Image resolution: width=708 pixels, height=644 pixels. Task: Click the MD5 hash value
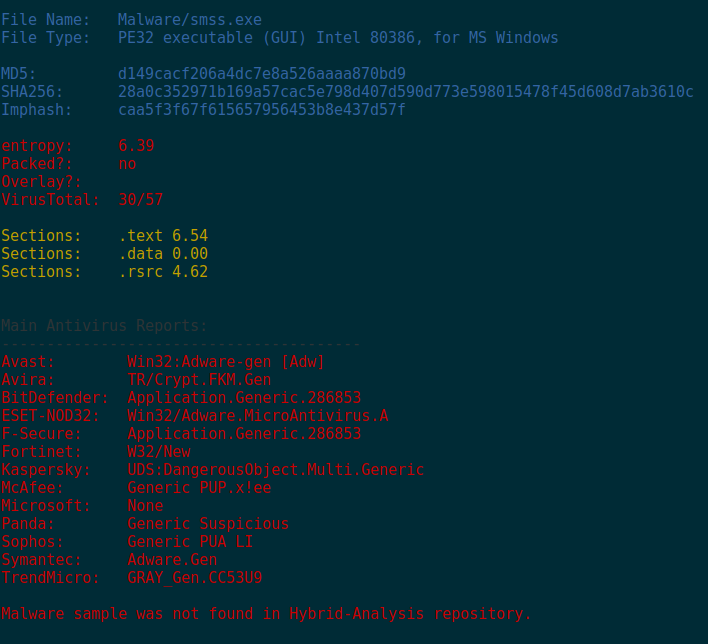pyautogui.click(x=262, y=74)
